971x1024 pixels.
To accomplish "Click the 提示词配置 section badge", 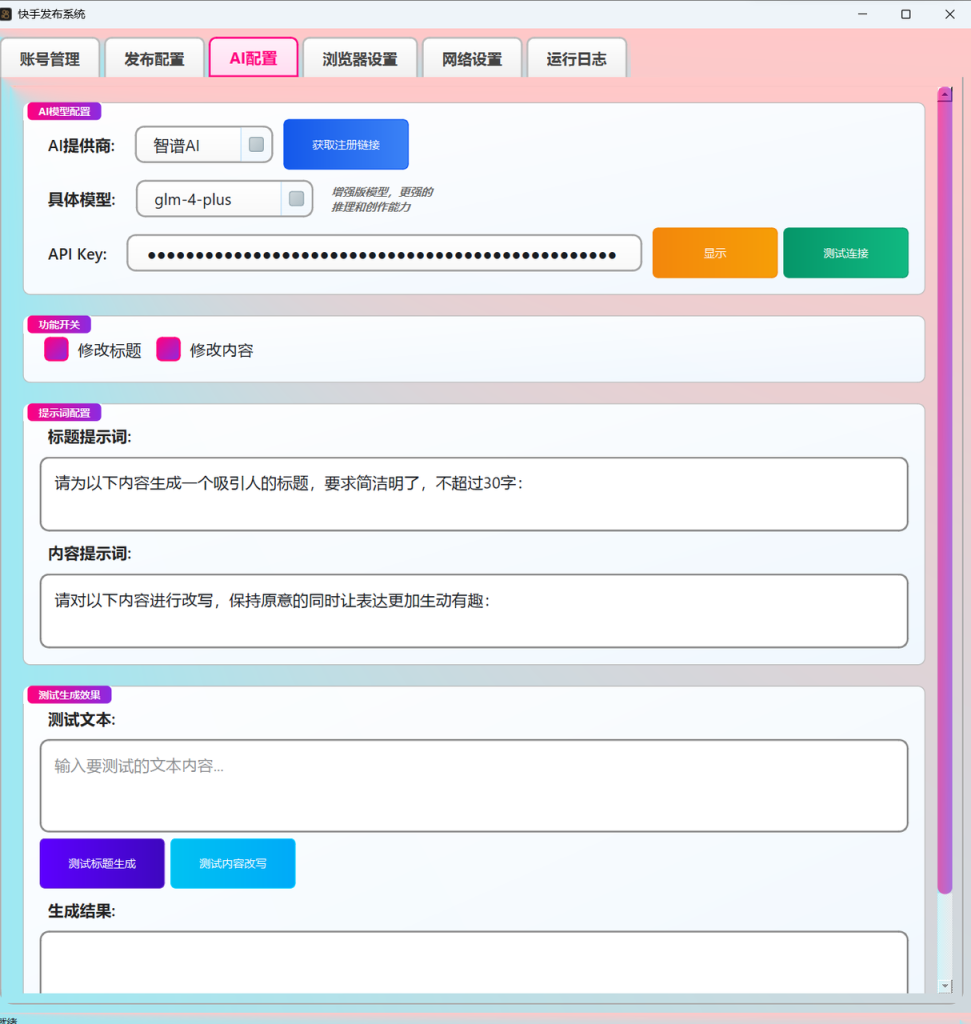I will (64, 413).
